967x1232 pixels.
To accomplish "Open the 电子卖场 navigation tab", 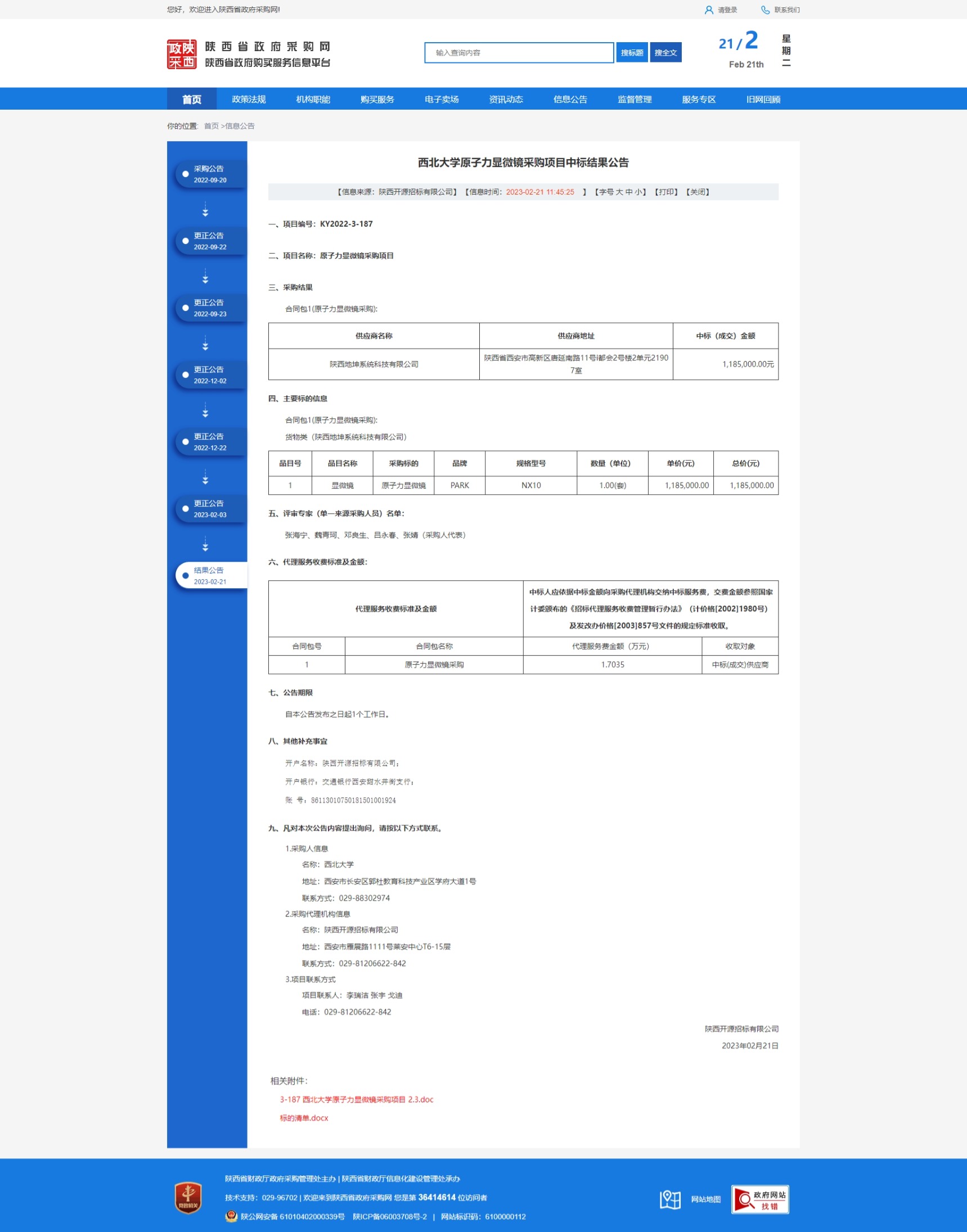I will pos(442,99).
